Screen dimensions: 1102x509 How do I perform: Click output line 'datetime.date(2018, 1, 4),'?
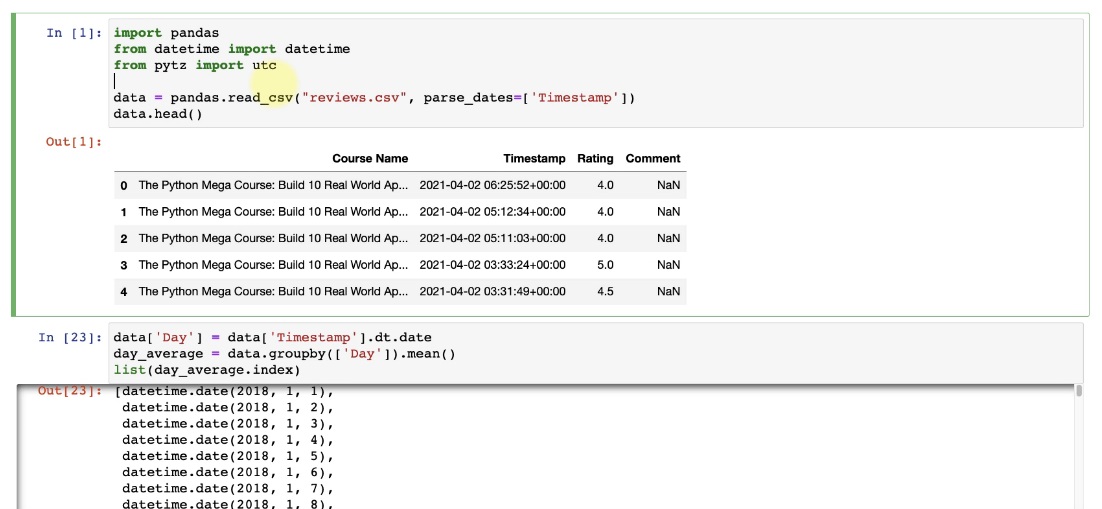(228, 439)
